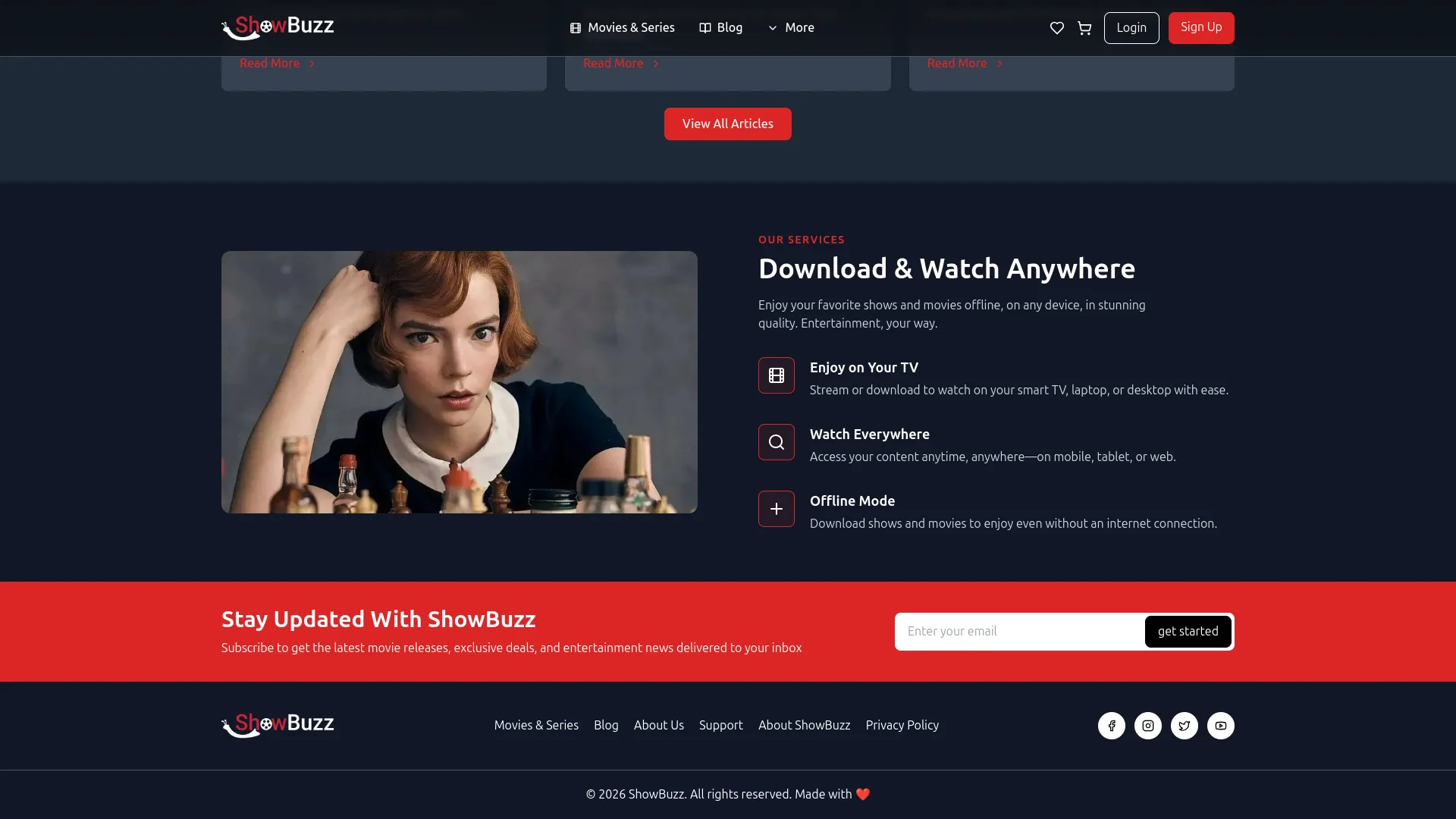Click the Twitter bird icon
Viewport: 1456px width, 819px height.
point(1184,726)
